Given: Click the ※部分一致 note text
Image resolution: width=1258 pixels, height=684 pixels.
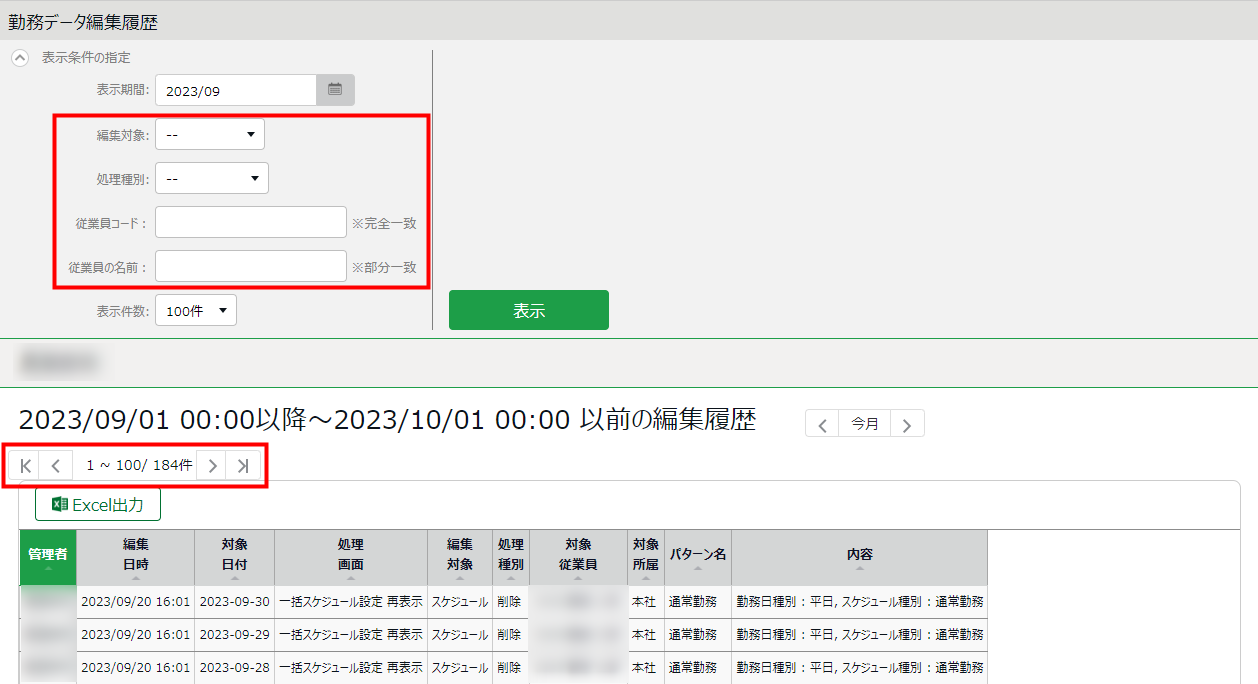Looking at the screenshot, I should [383, 267].
